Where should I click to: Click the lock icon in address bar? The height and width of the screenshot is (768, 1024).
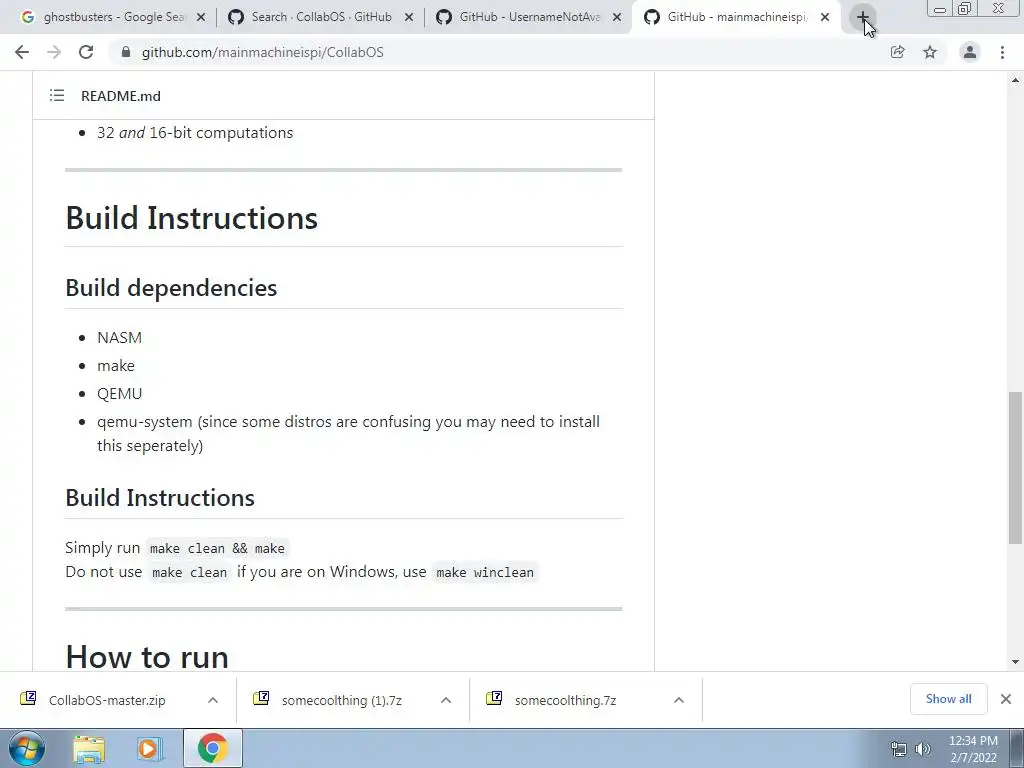click(126, 52)
